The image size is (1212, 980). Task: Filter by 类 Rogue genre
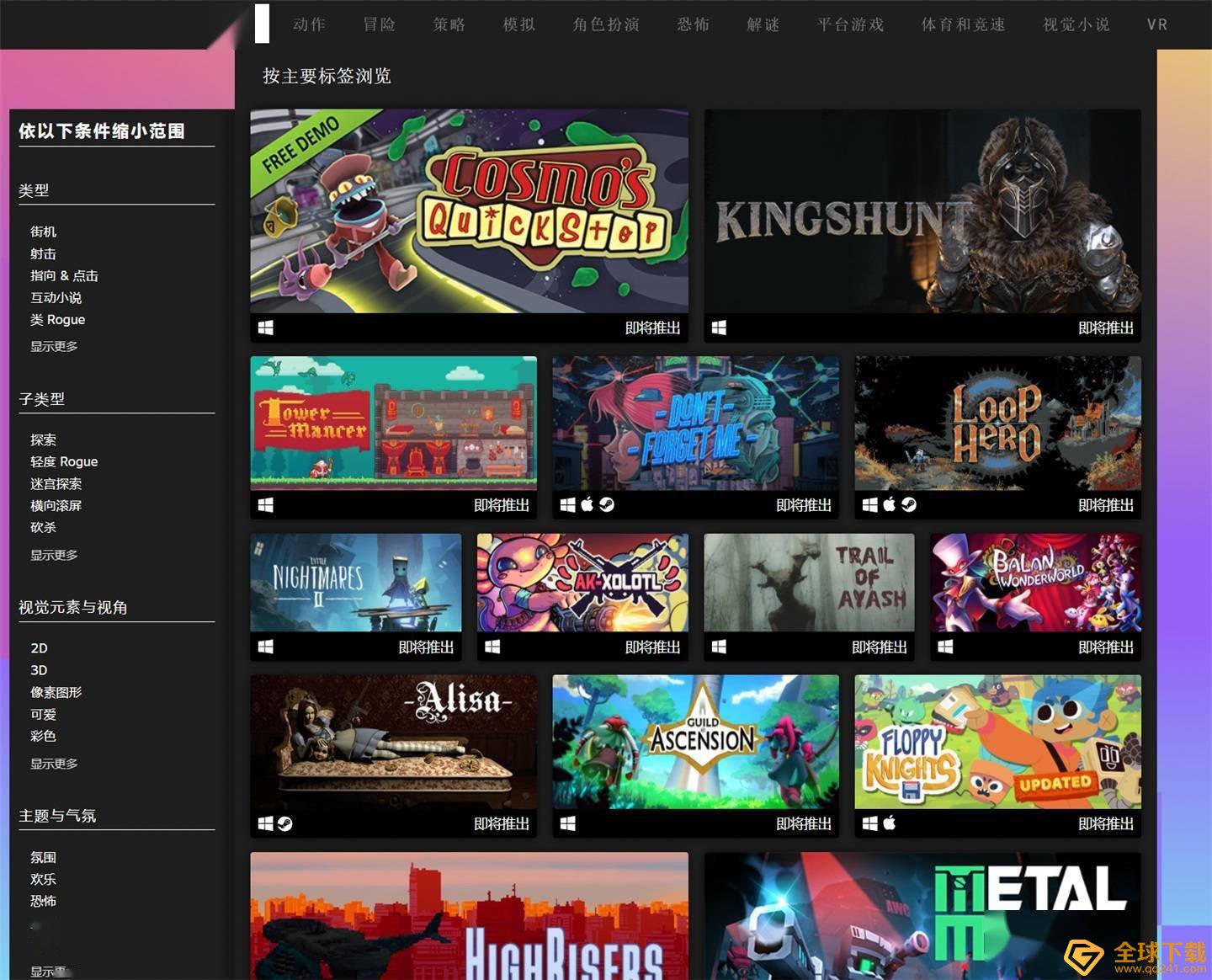(x=58, y=320)
